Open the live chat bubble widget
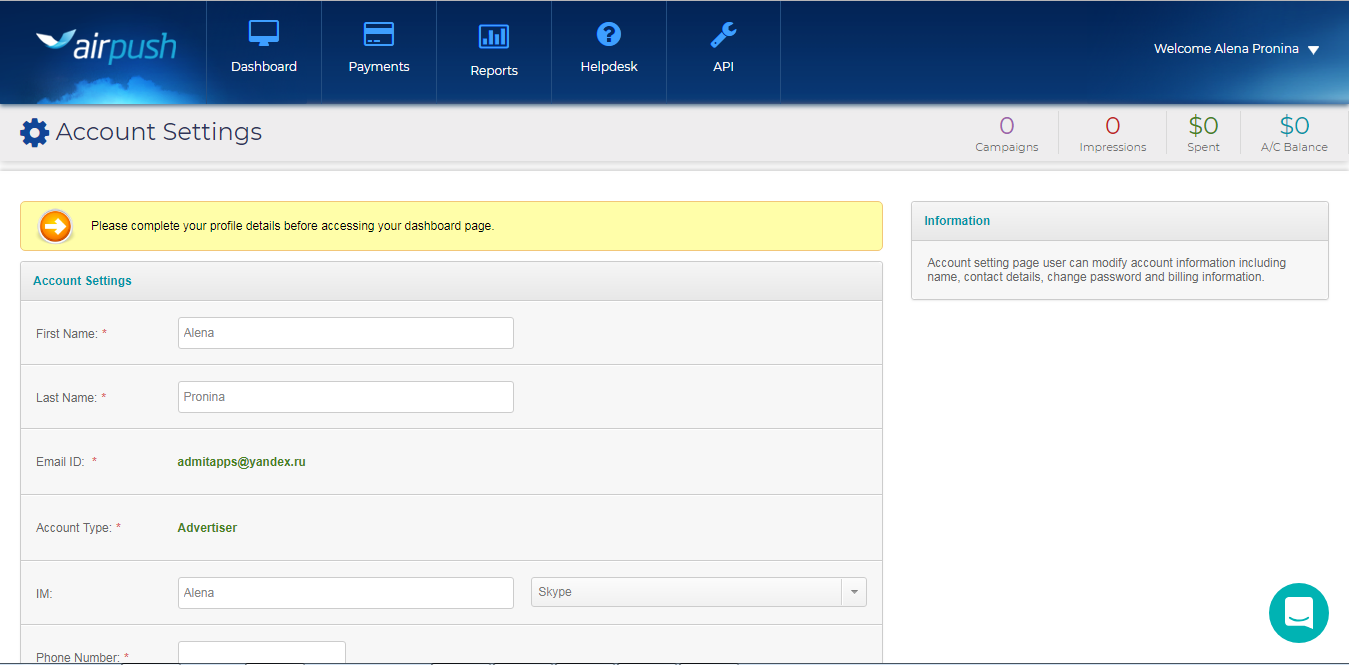The width and height of the screenshot is (1349, 665). [x=1298, y=612]
